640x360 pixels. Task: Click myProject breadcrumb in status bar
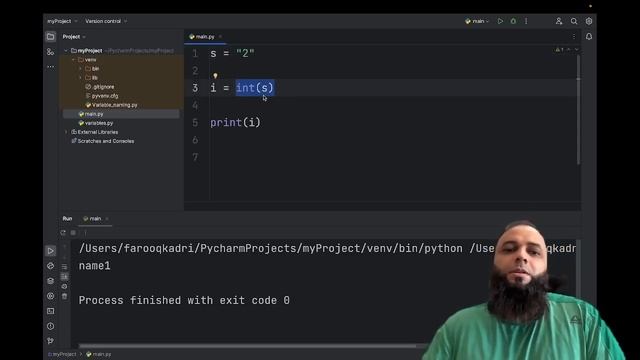pos(62,354)
